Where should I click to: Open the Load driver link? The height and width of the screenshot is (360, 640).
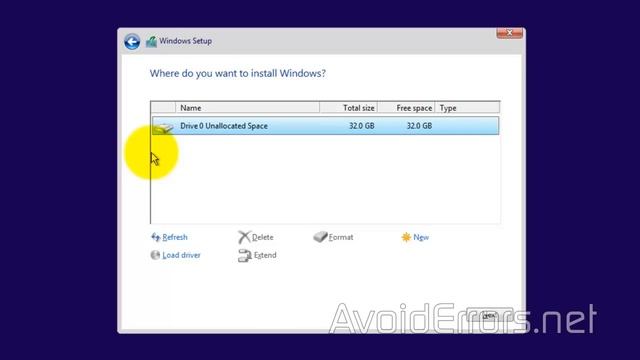coord(181,255)
